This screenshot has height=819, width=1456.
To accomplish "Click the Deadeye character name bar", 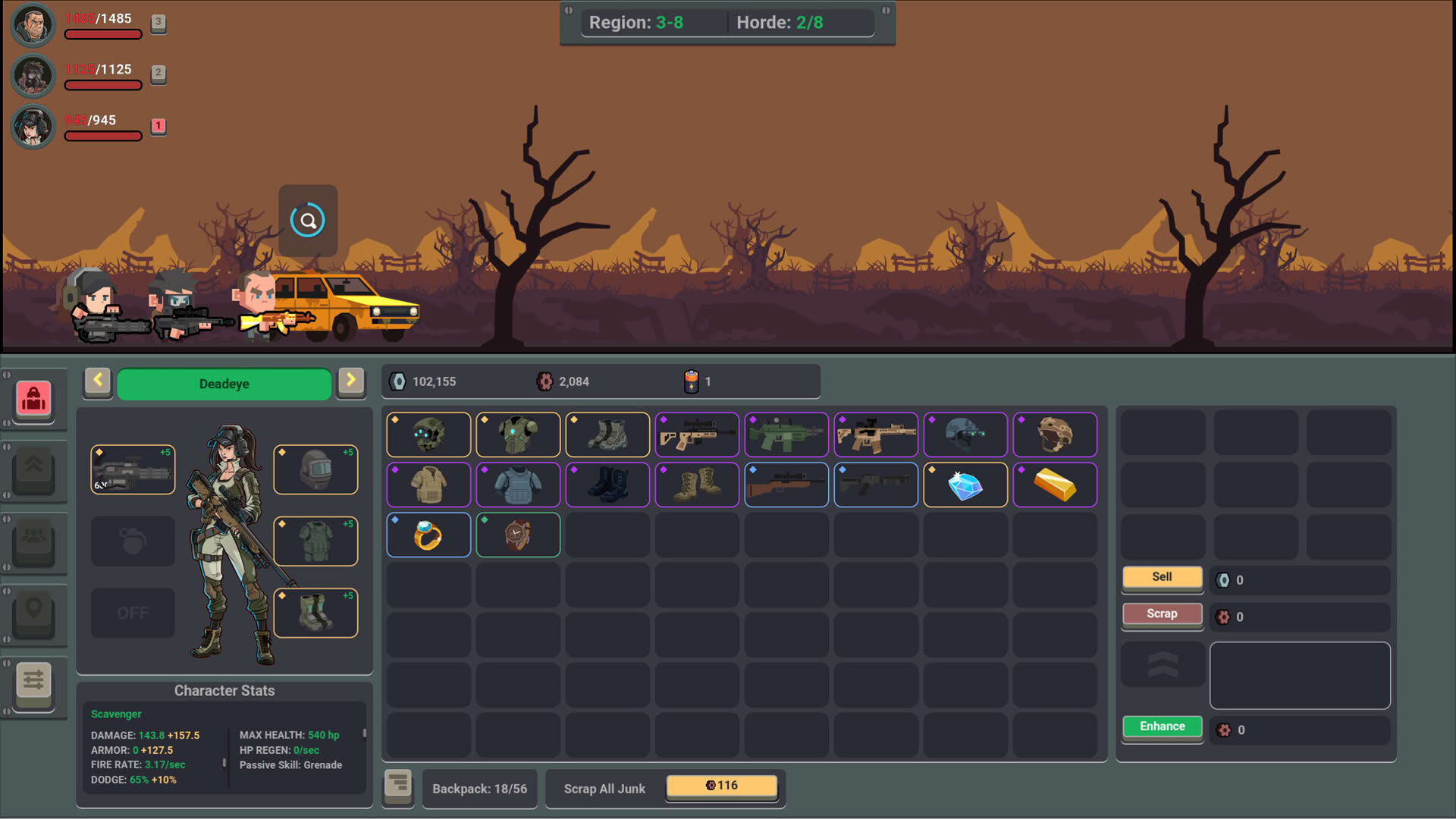I will 224,384.
